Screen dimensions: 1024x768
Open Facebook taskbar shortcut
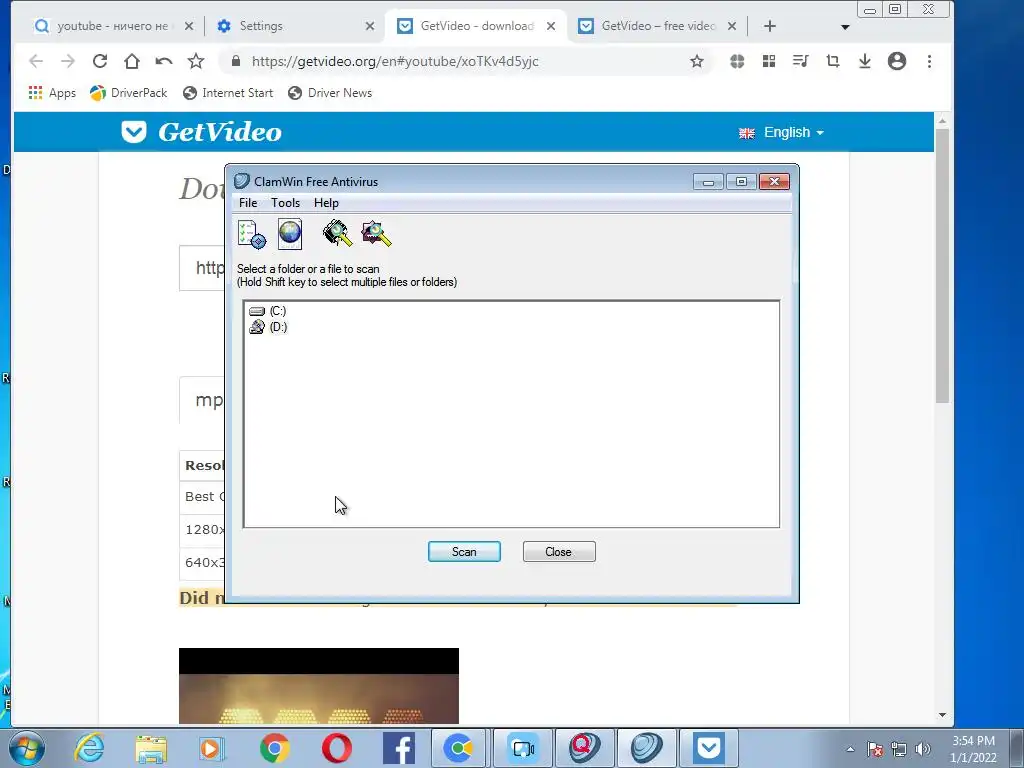pos(398,748)
